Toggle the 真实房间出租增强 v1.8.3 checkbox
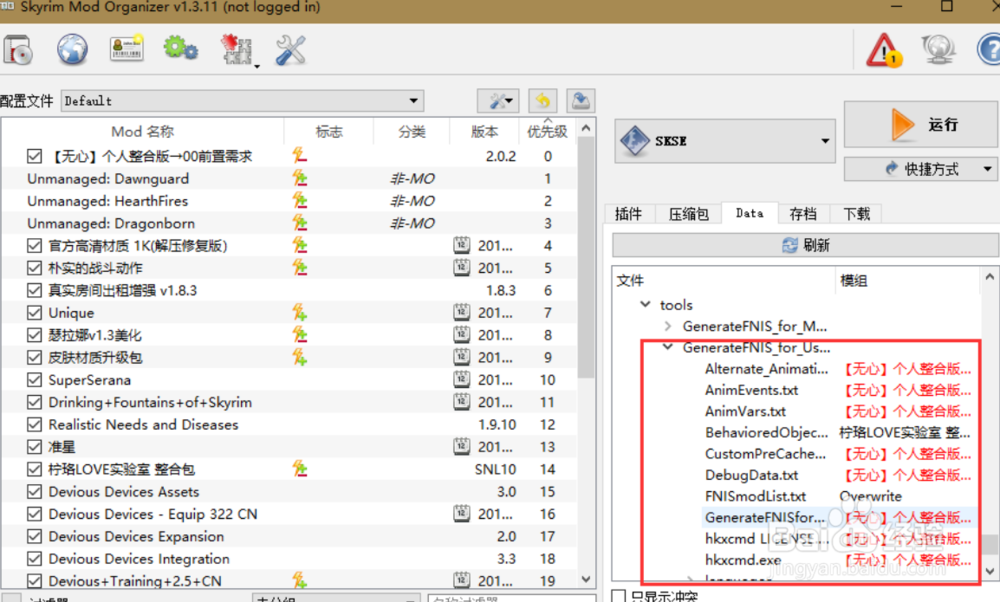This screenshot has width=1000, height=602. tap(34, 290)
